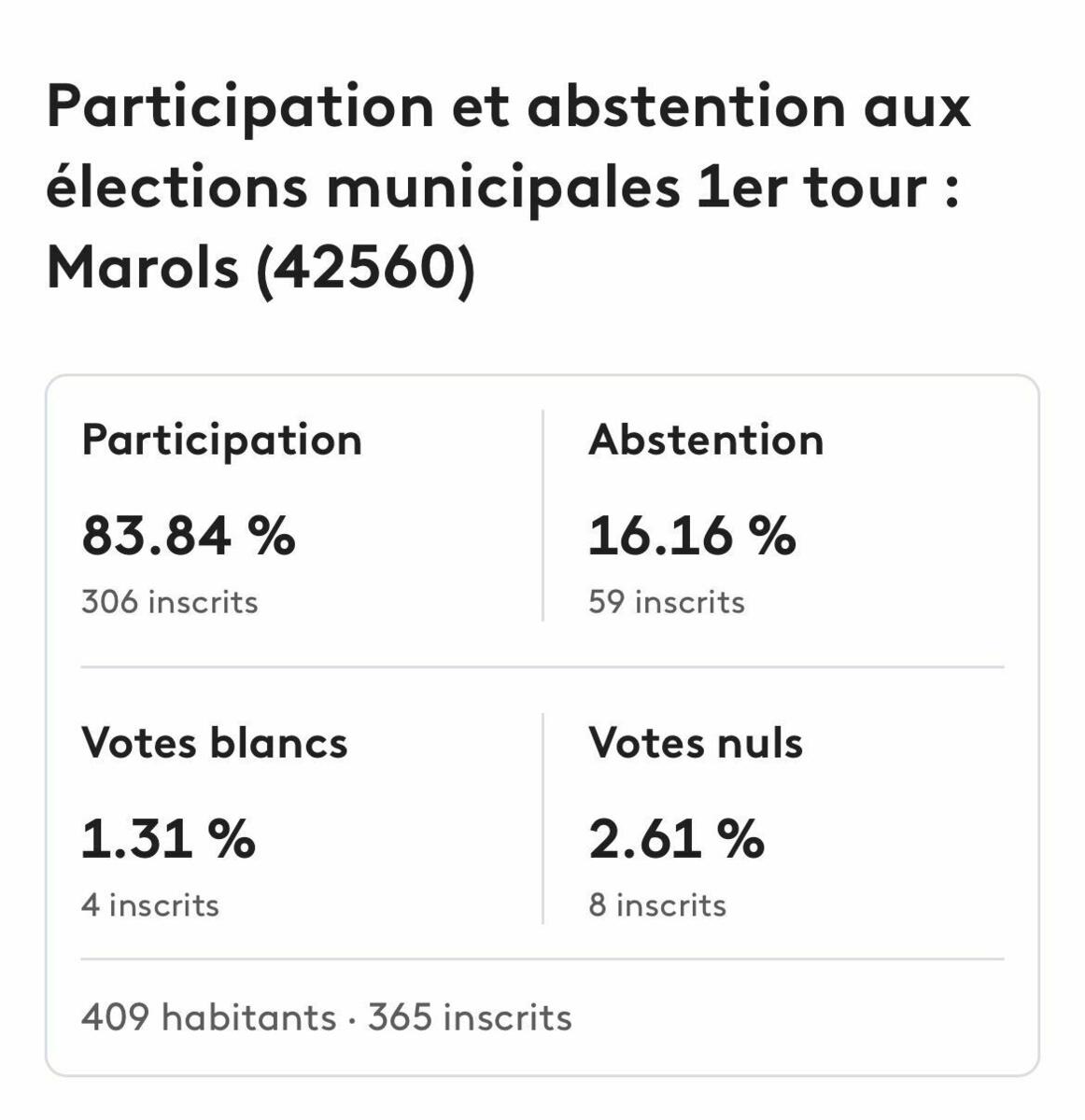Select the Participation label
Screen dimensions: 1085x1120
click(221, 440)
